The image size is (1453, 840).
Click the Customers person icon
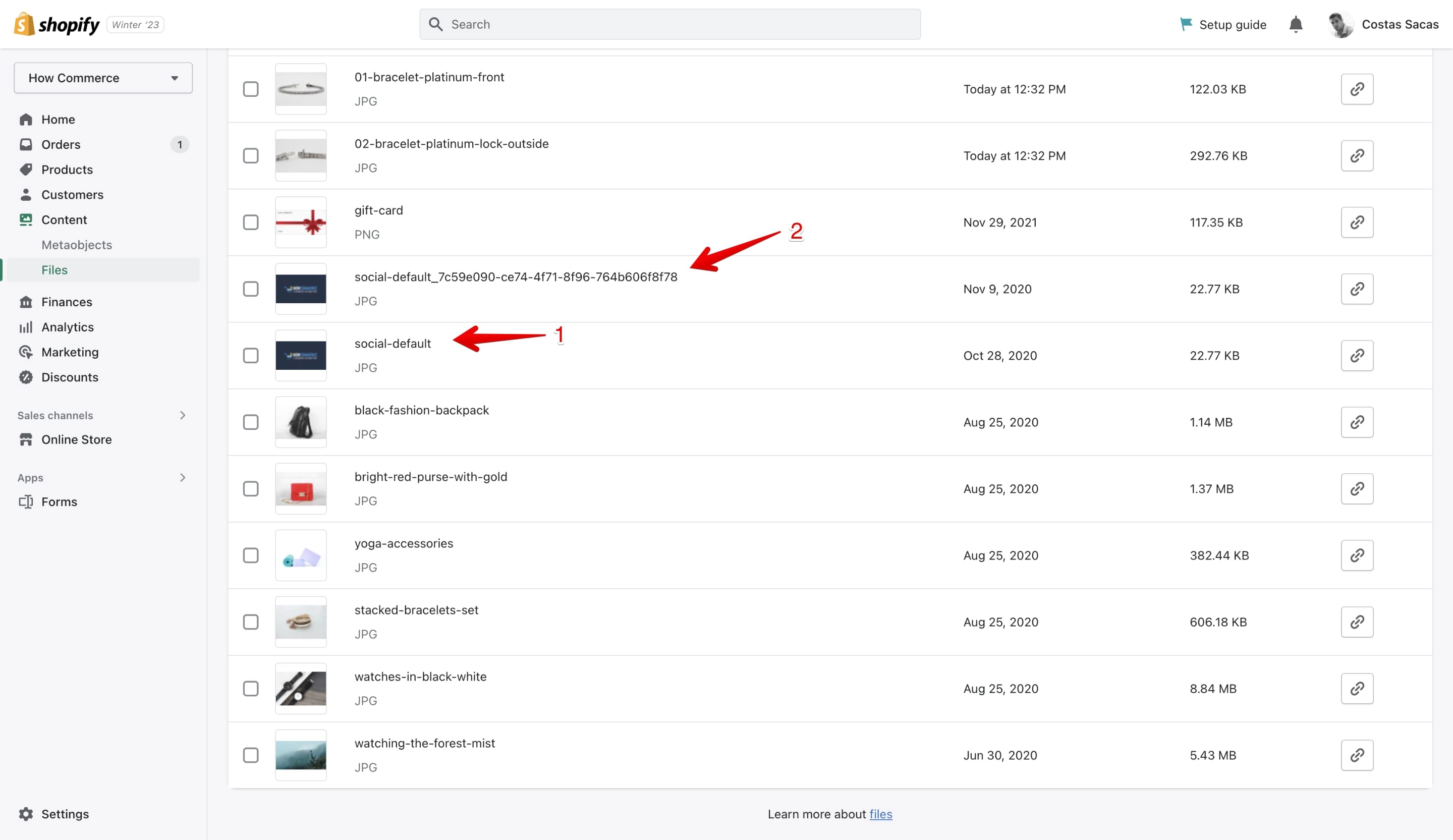point(26,194)
